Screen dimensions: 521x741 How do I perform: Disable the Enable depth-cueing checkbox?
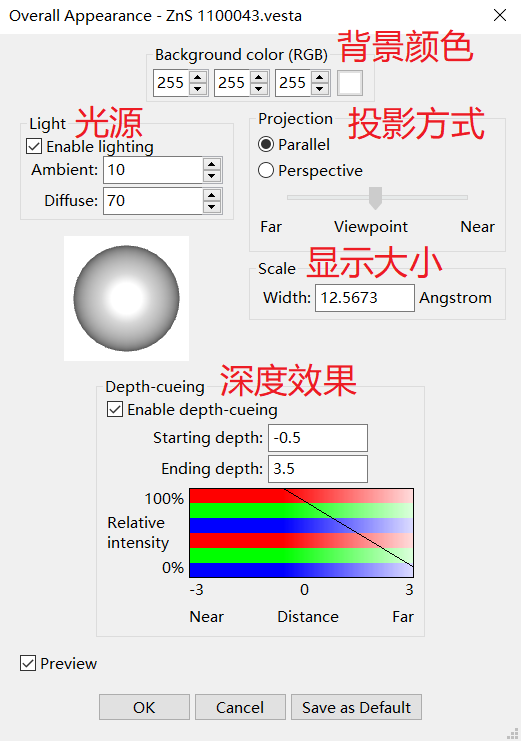115,409
